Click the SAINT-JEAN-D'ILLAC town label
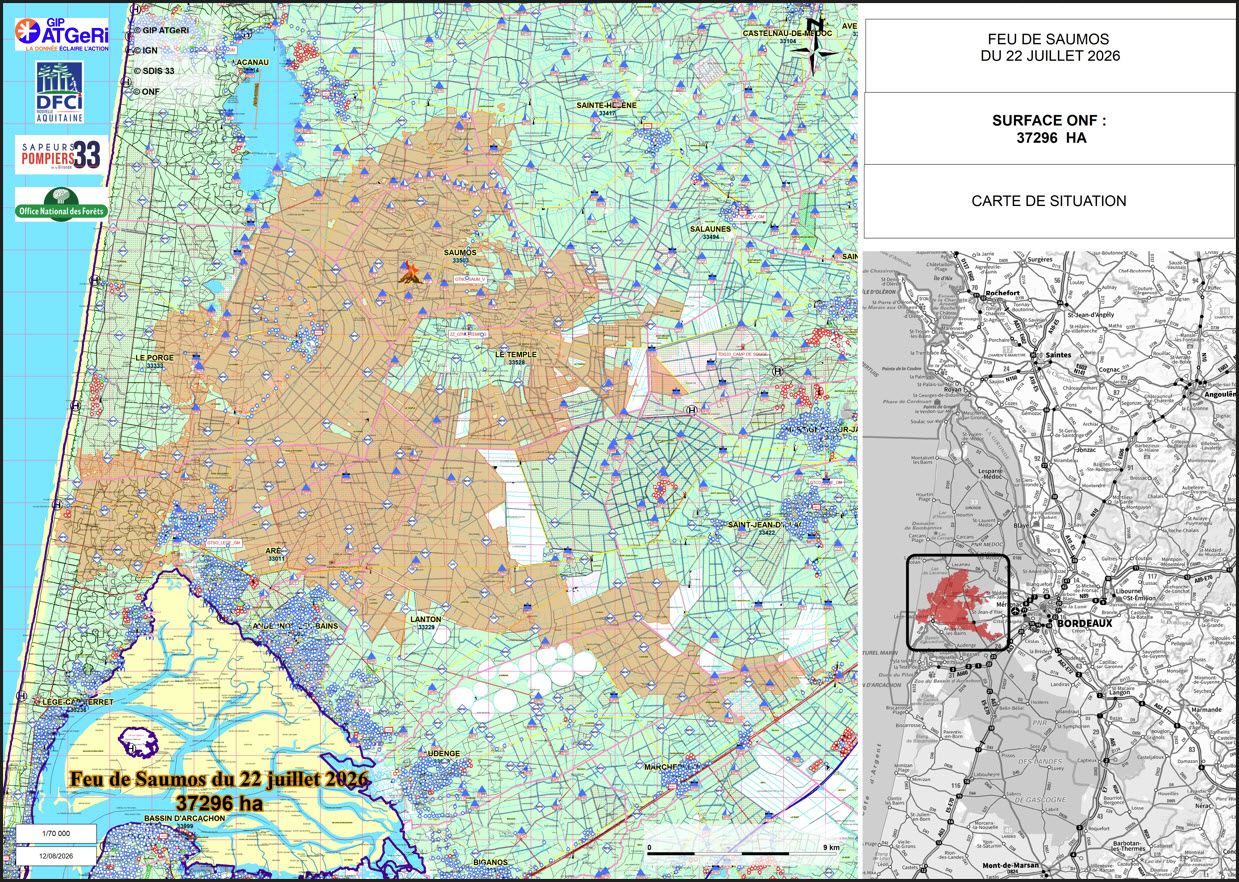This screenshot has width=1239, height=882. [765, 525]
